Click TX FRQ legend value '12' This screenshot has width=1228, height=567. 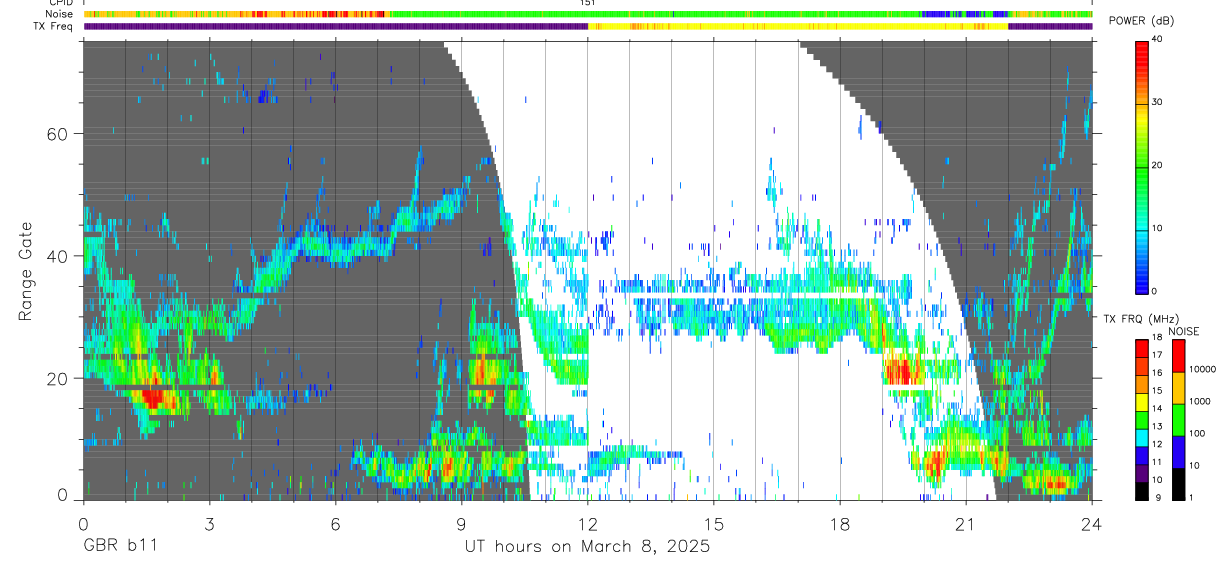[x=1158, y=444]
